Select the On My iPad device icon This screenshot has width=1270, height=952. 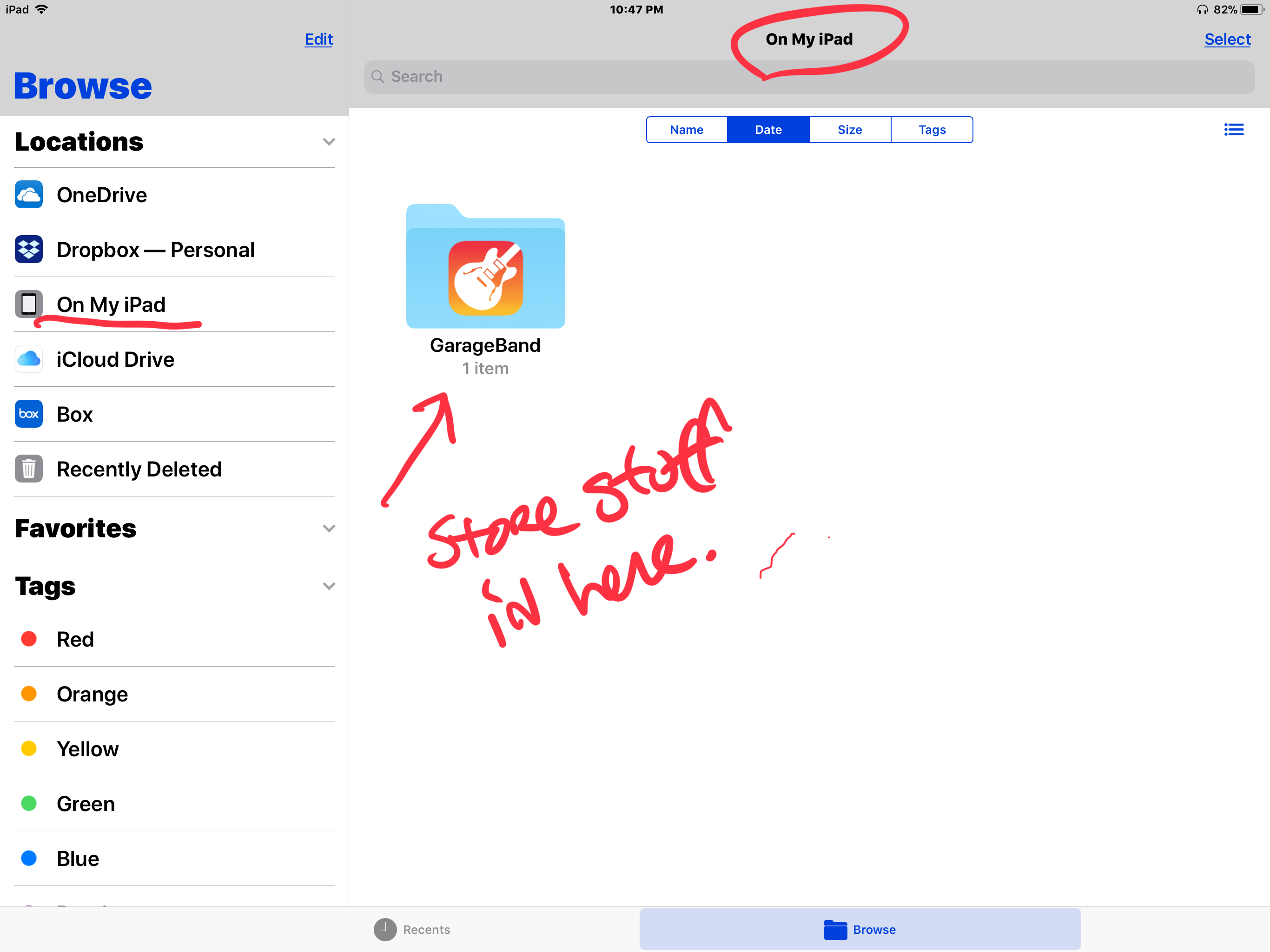tap(29, 304)
